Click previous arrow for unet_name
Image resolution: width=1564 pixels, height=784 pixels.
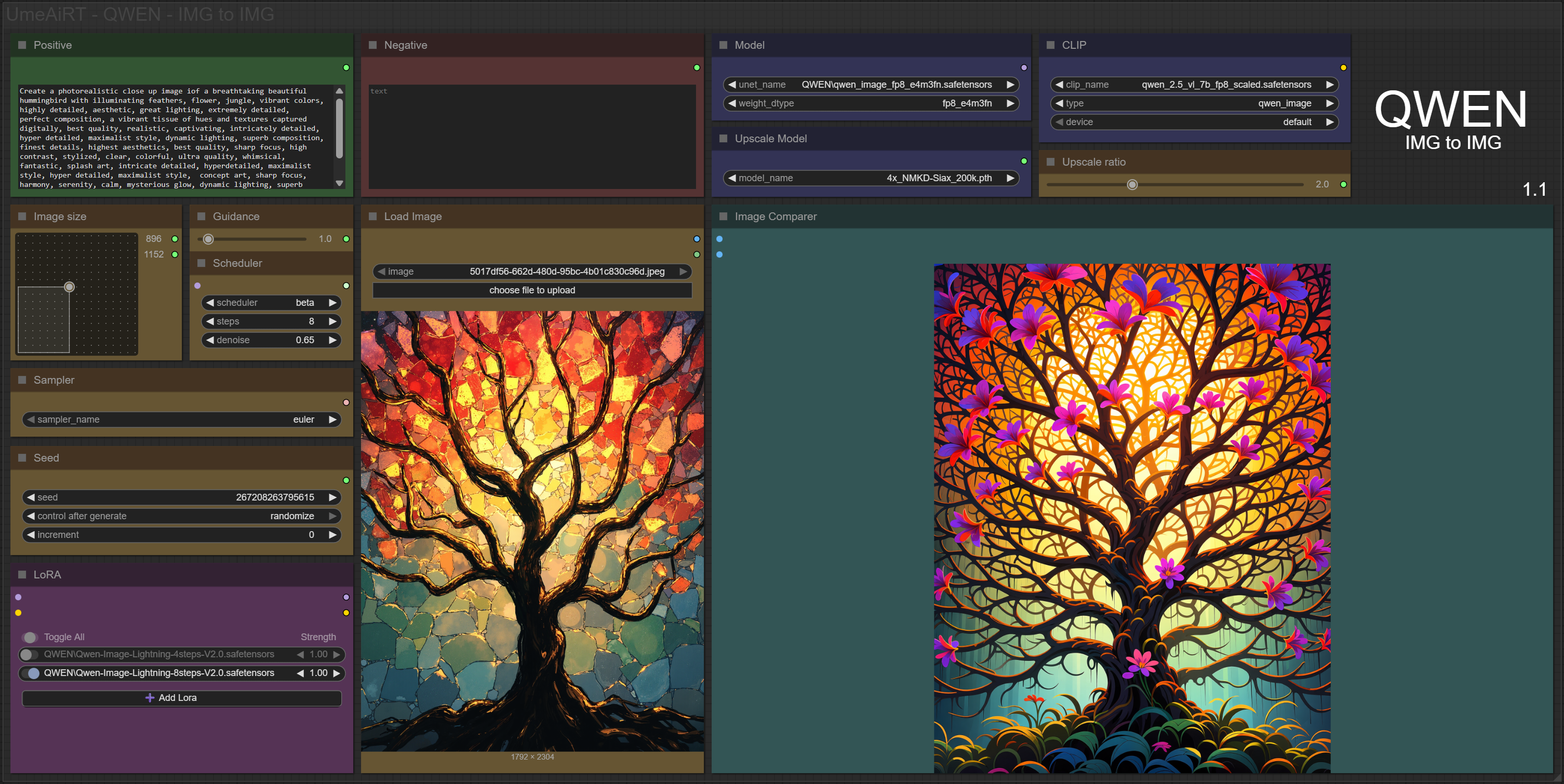[731, 84]
